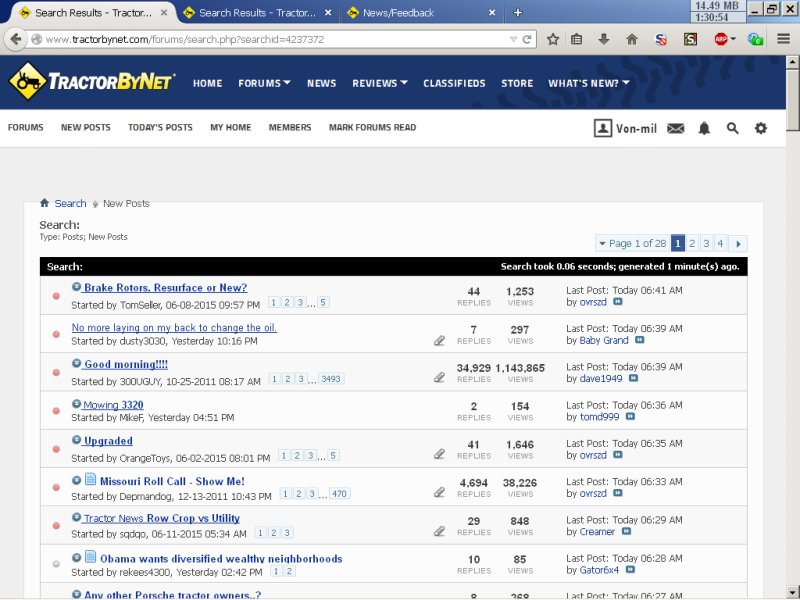Open the private messages envelope icon
This screenshot has width=800, height=600.
coord(676,128)
